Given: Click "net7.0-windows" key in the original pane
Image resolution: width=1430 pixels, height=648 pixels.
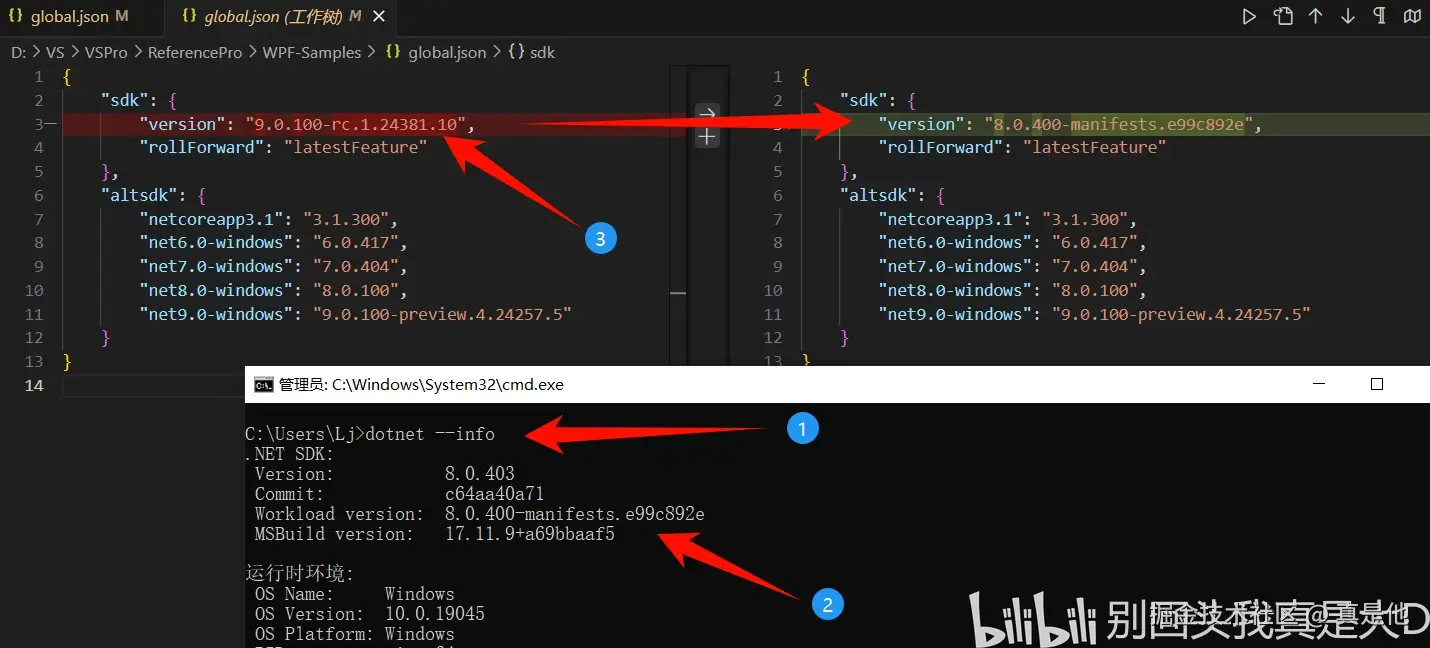Looking at the screenshot, I should [216, 267].
